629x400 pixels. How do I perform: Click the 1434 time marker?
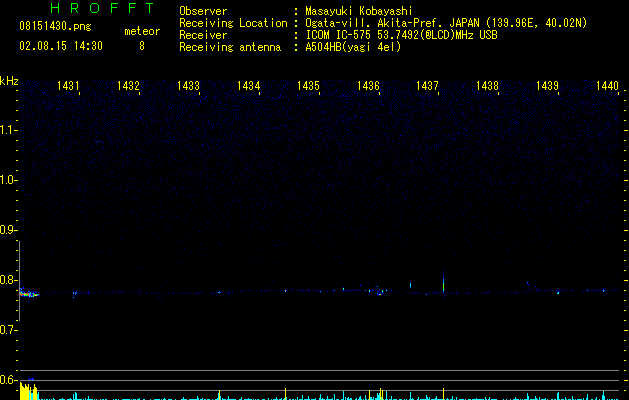click(248, 85)
